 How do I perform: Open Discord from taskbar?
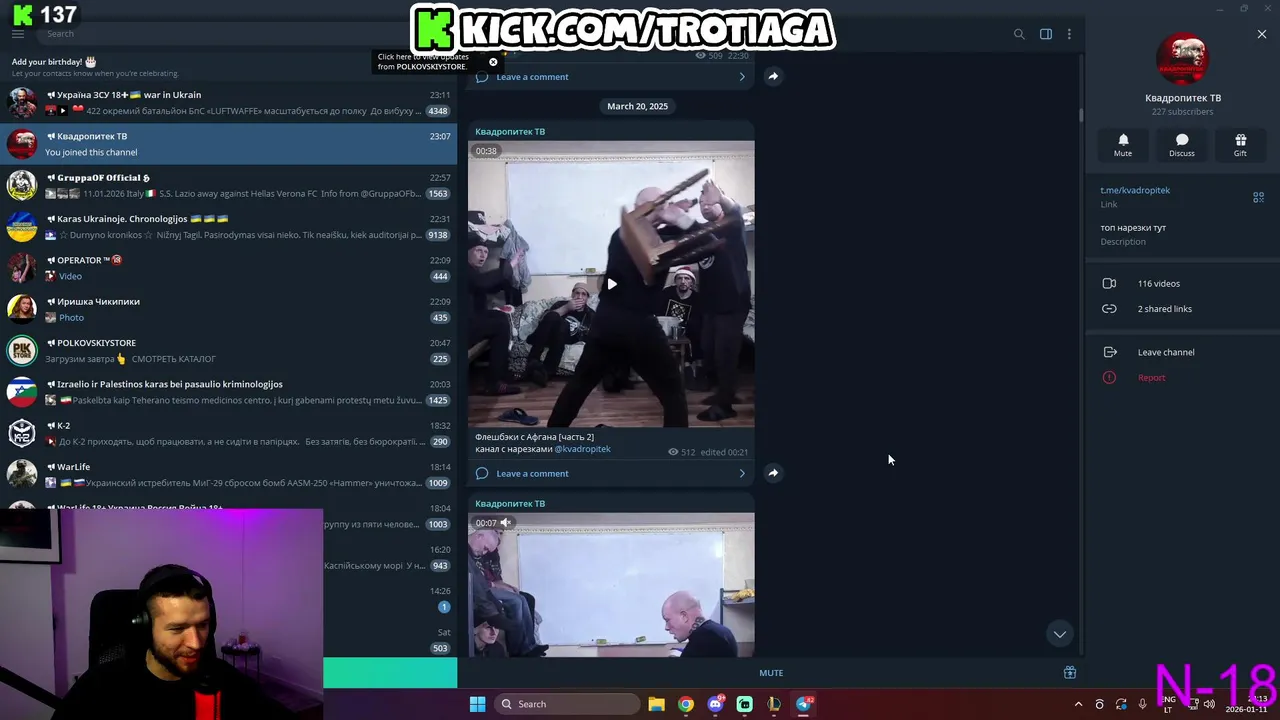(715, 704)
